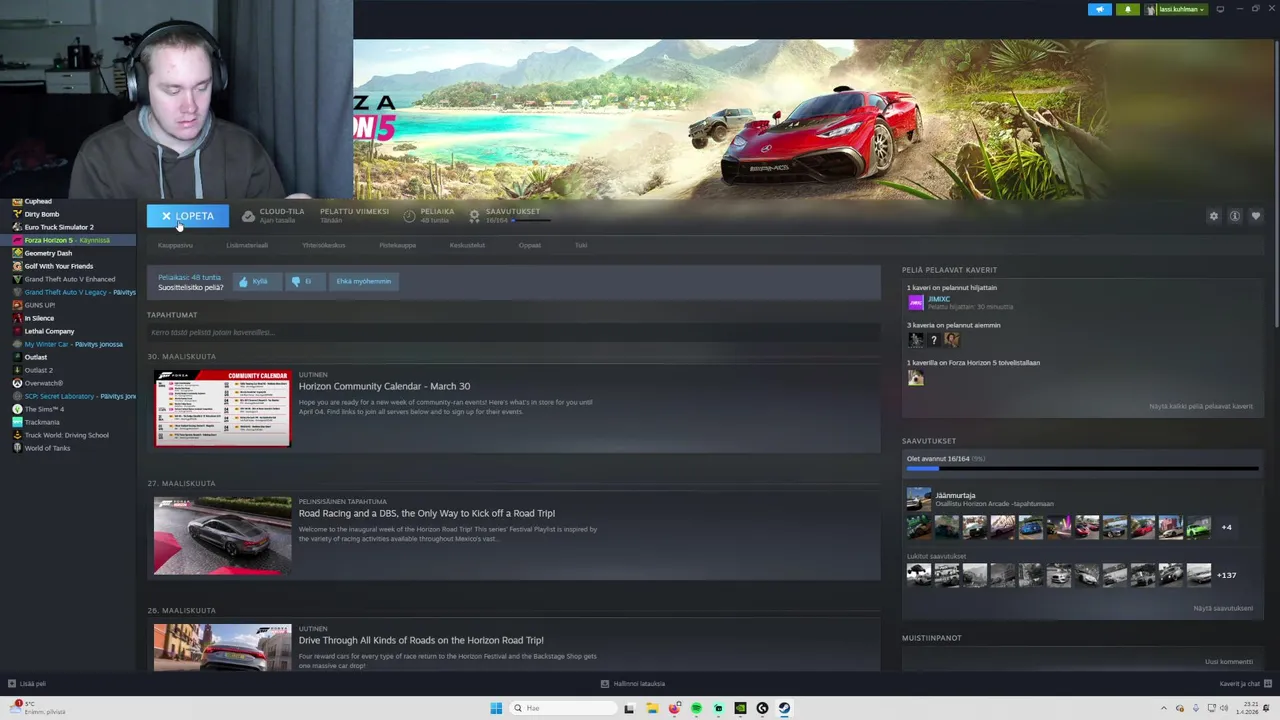The image size is (1280, 720).
Task: Select In Silence in the library
Action: 39,318
